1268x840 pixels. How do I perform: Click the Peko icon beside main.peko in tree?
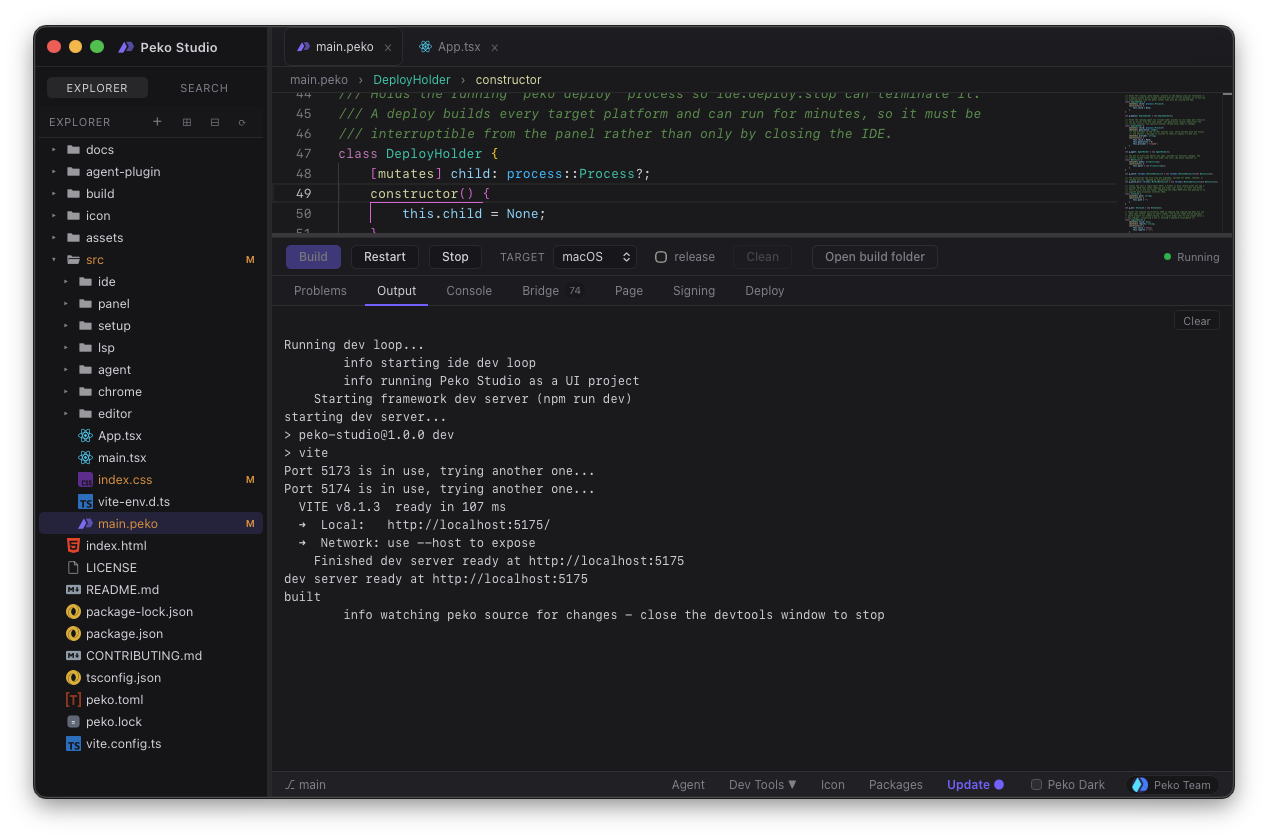85,524
